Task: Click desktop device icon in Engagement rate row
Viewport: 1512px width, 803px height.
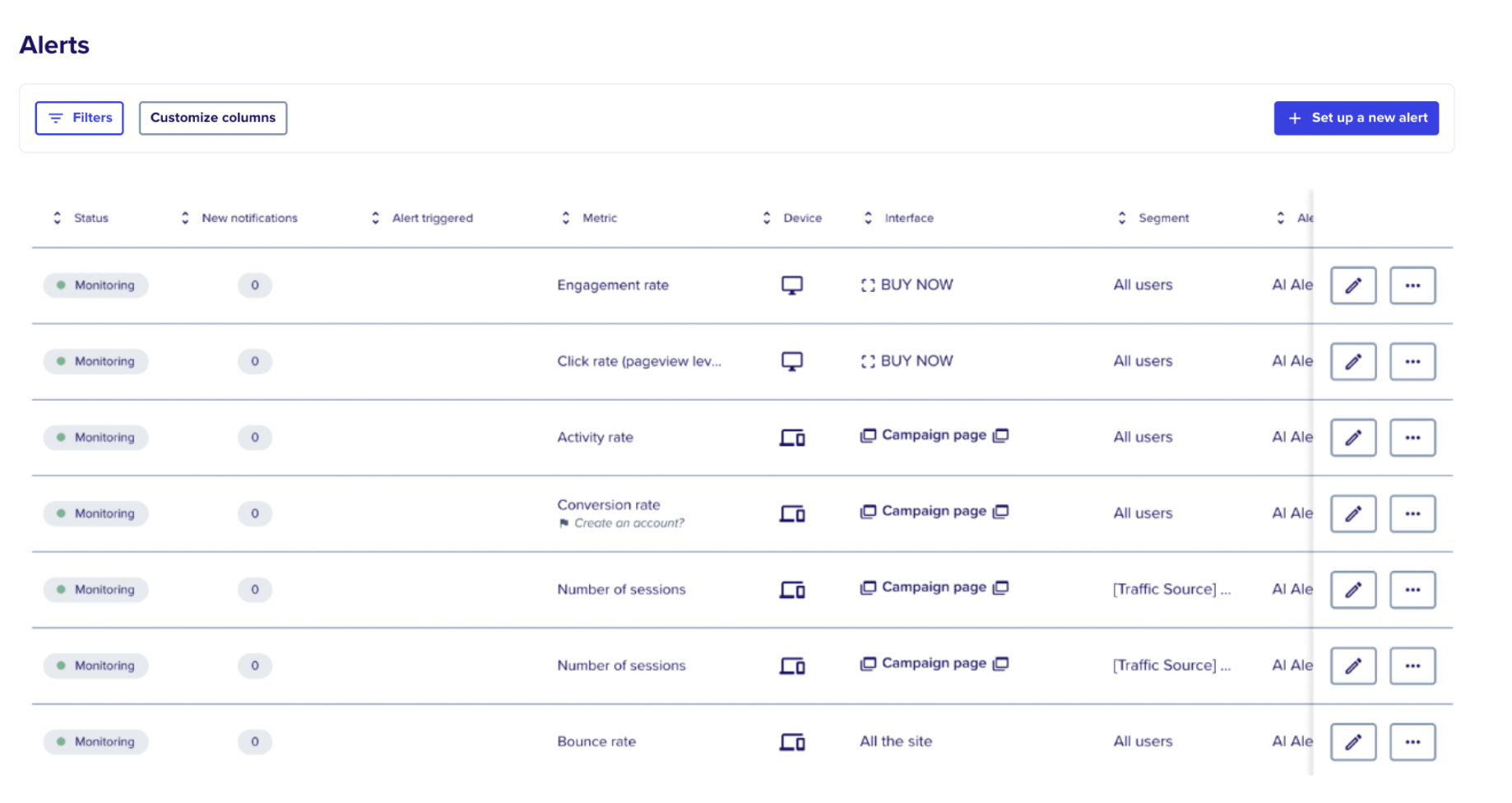Action: (792, 285)
